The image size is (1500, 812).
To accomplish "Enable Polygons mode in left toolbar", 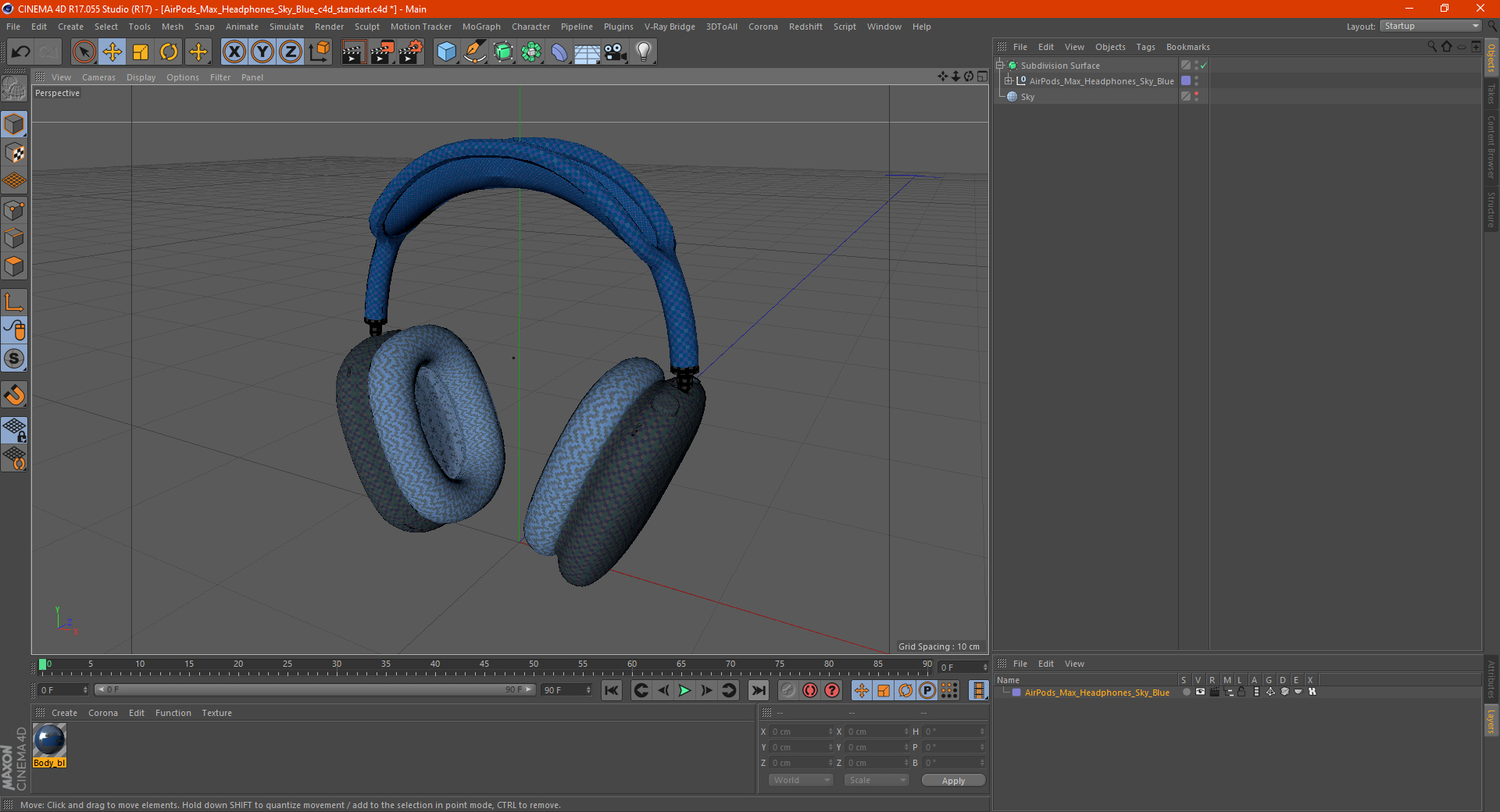I will pyautogui.click(x=14, y=266).
